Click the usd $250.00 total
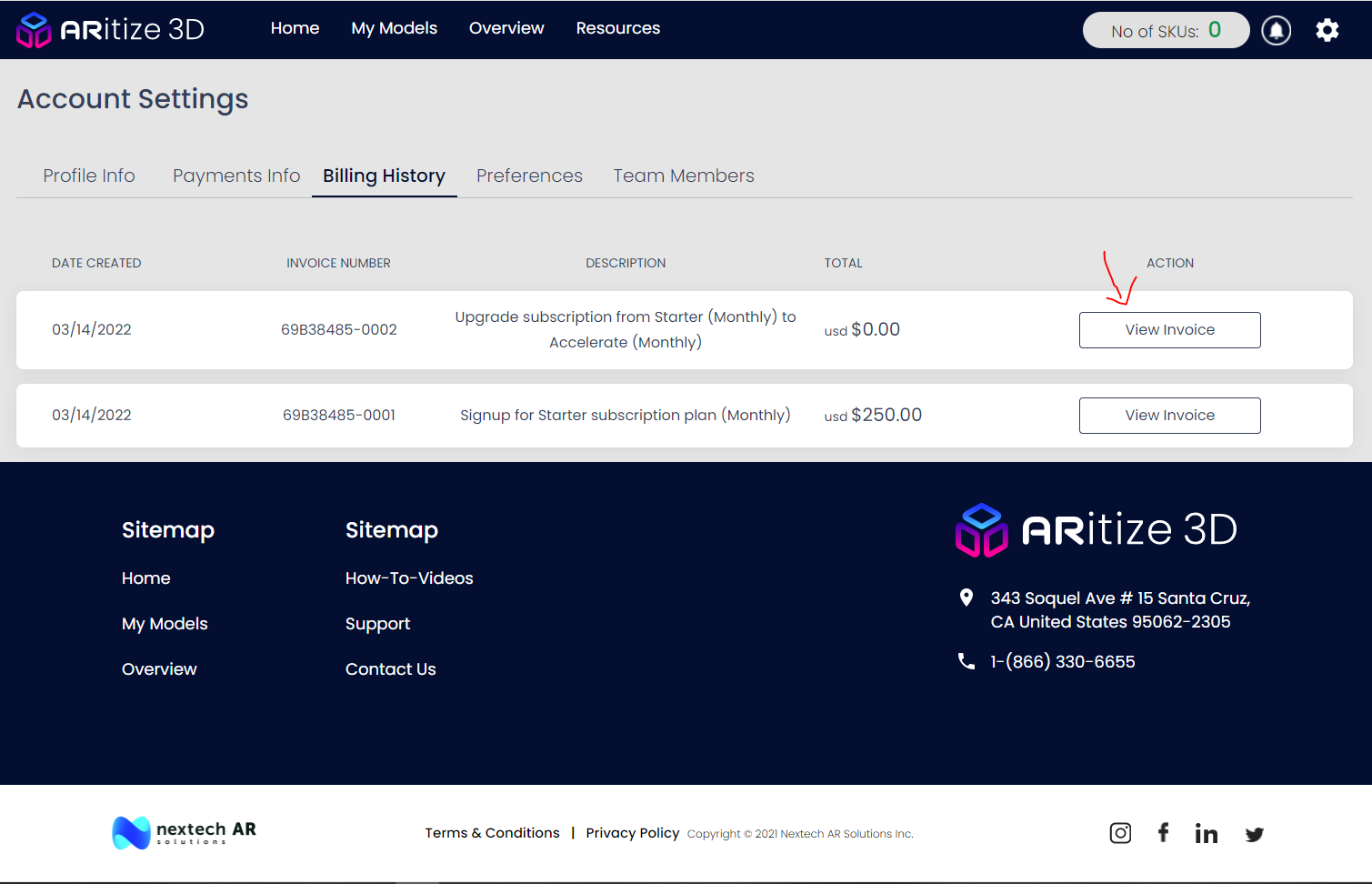The height and width of the screenshot is (884, 1372). [x=873, y=415]
